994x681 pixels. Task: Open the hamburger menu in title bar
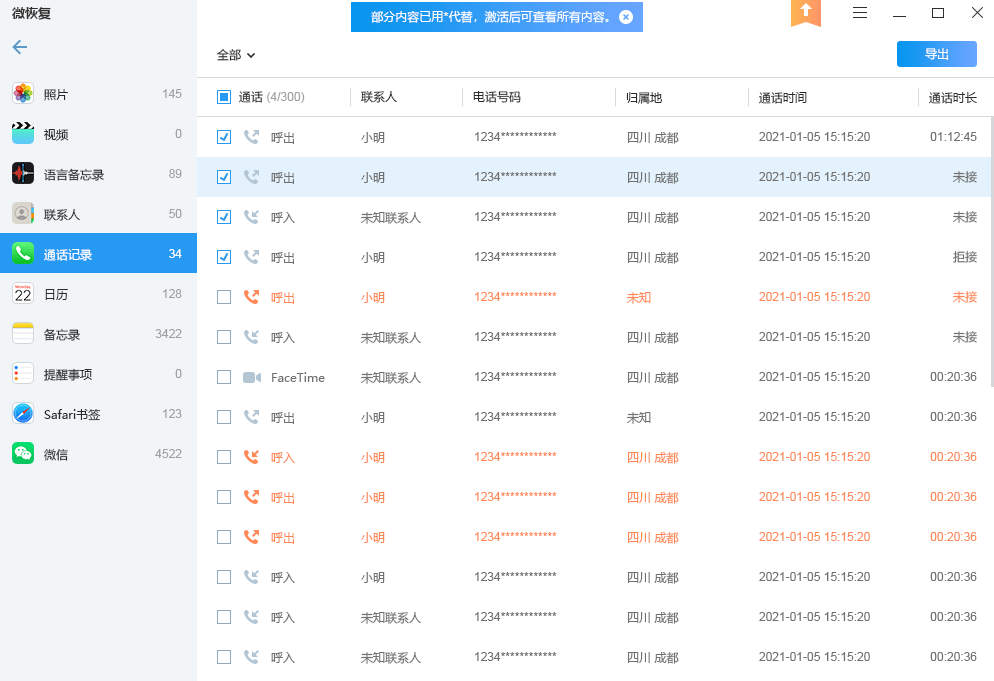[860, 13]
